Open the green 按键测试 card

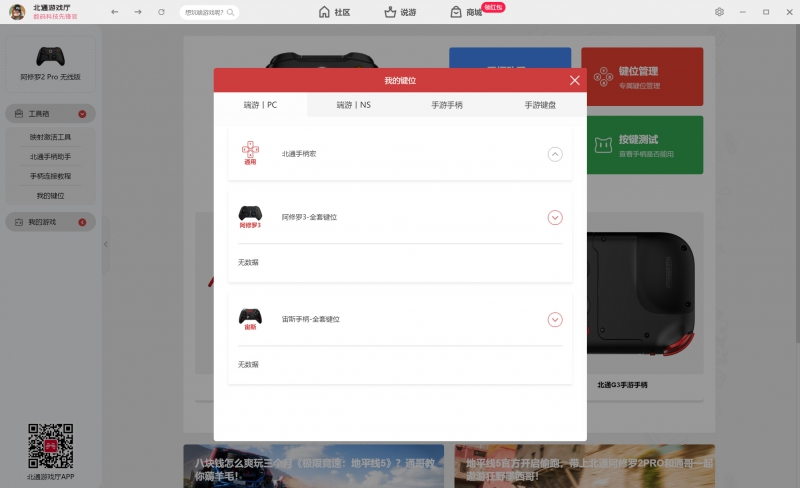coord(645,145)
